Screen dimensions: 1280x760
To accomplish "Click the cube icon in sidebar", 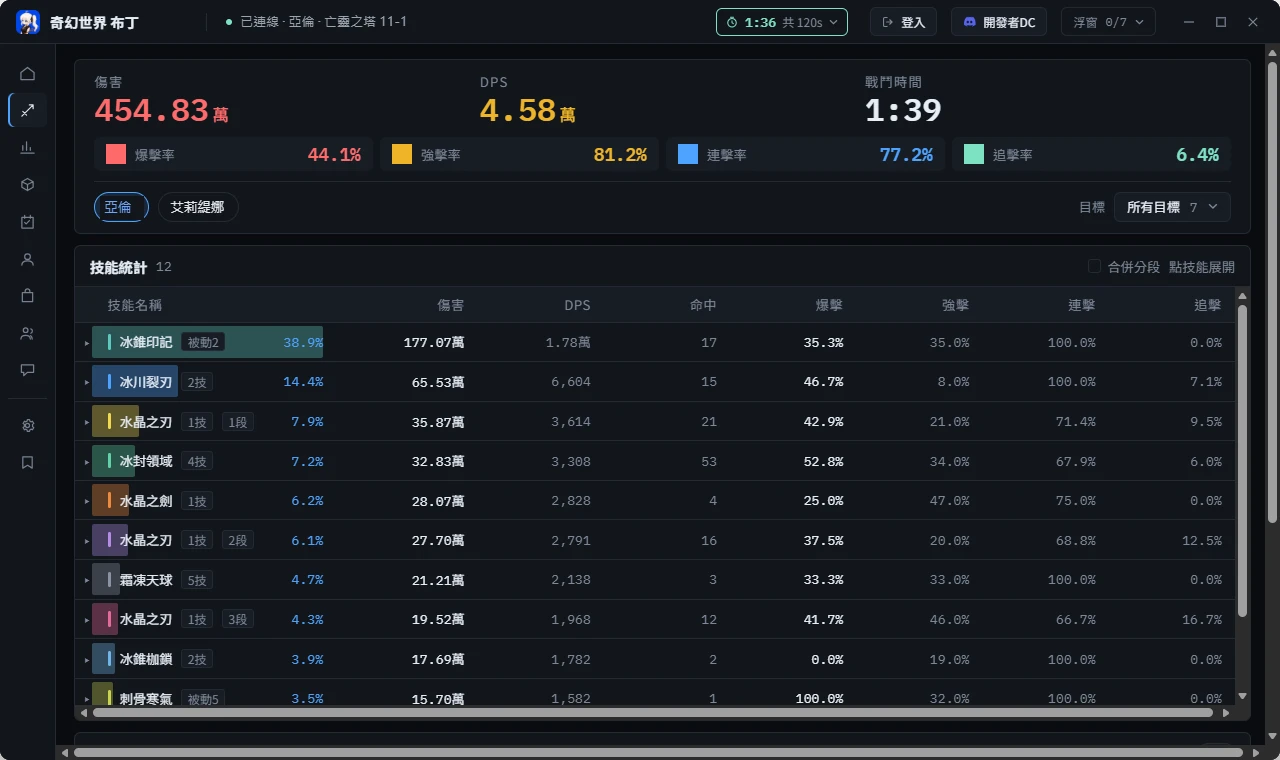I will pyautogui.click(x=28, y=185).
